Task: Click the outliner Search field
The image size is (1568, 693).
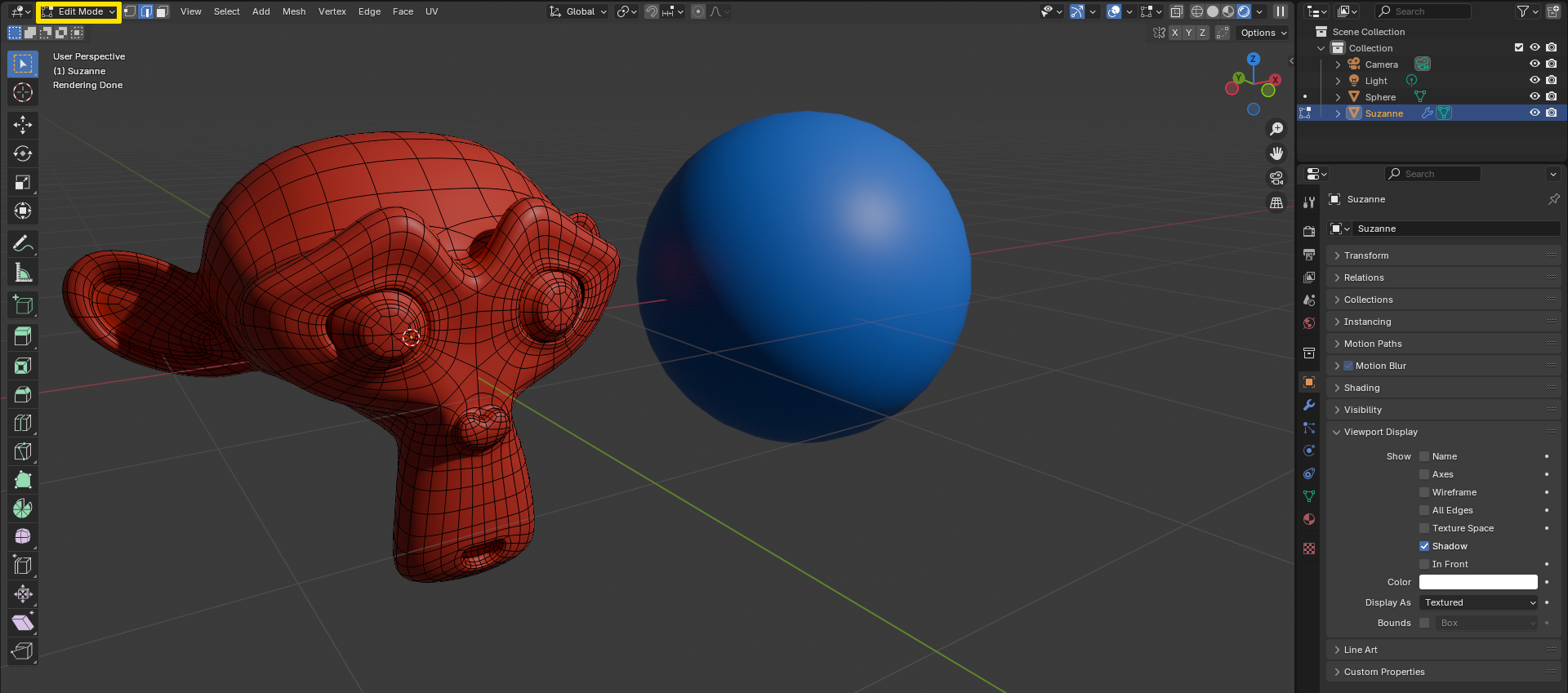Action: coord(1423,11)
